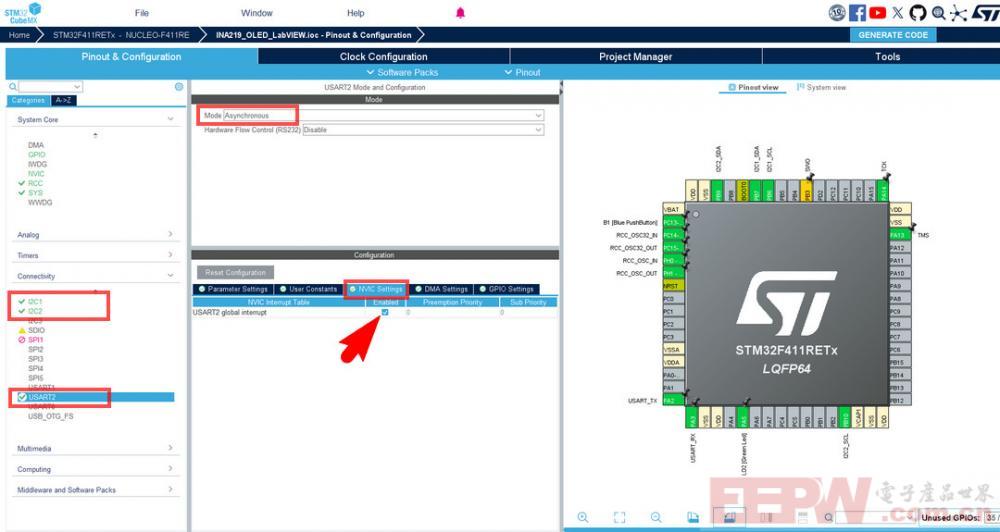The image size is (1000, 532).
Task: Zoom out on the pinout view
Action: pos(656,517)
